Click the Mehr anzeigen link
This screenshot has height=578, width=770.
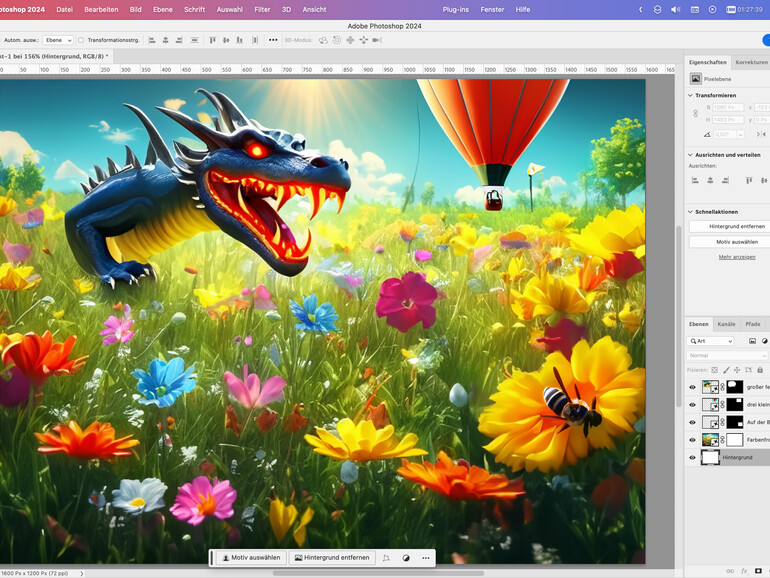737,257
